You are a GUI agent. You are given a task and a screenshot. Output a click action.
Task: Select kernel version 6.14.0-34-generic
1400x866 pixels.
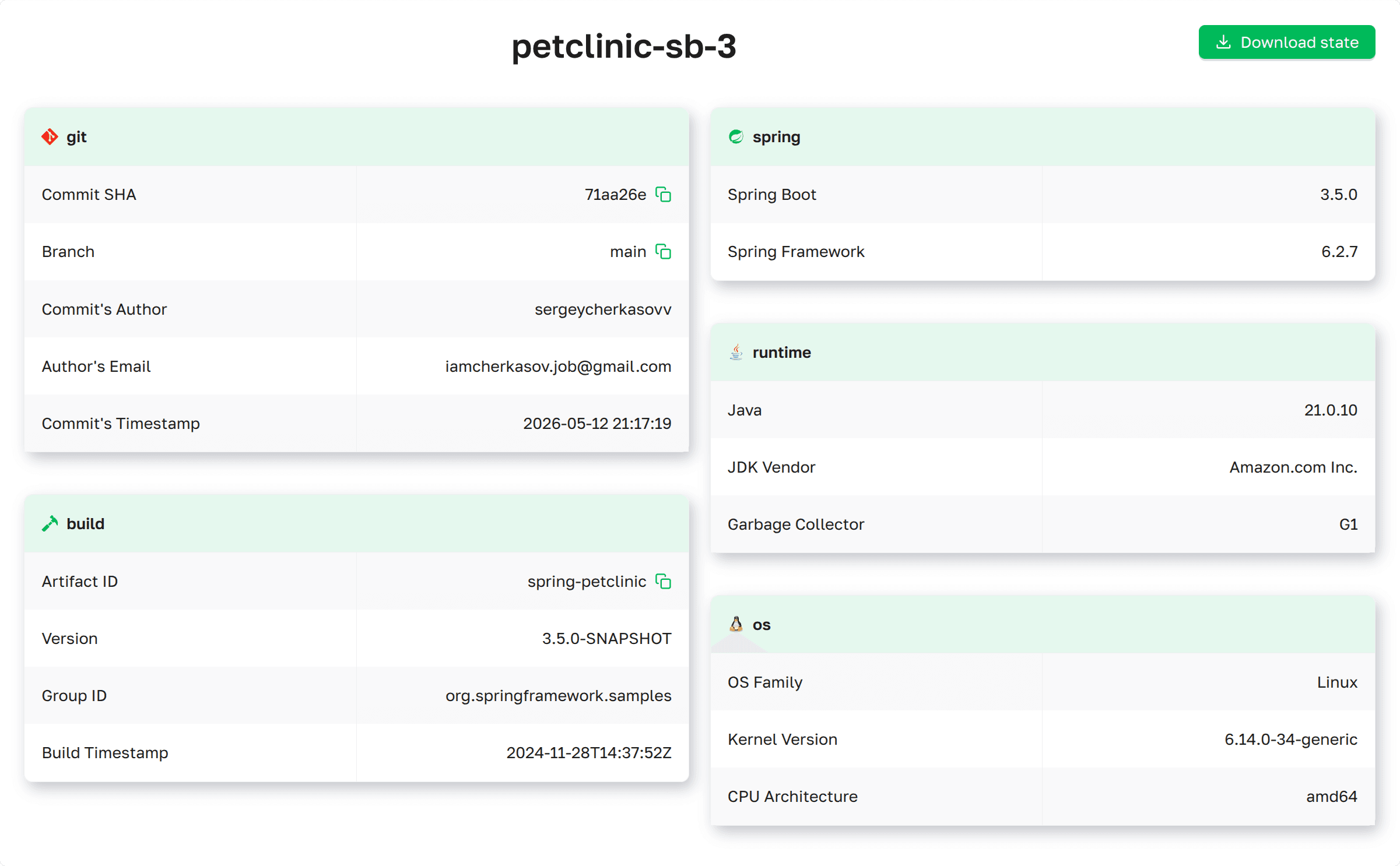(1291, 740)
